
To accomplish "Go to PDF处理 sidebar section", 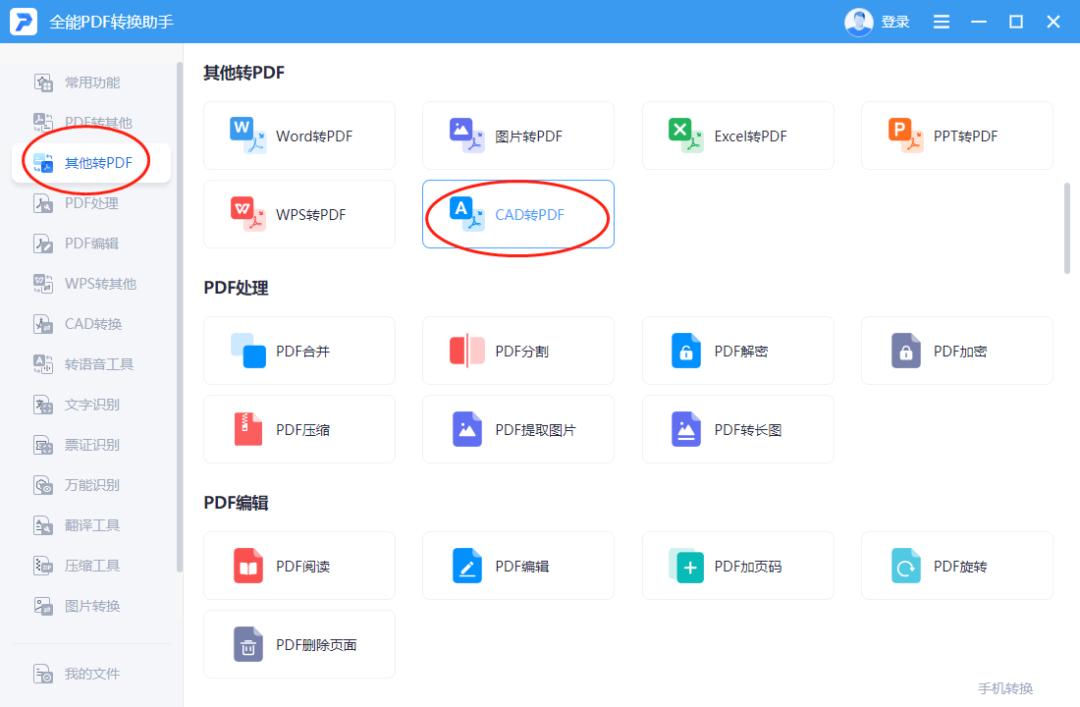I will coord(91,203).
